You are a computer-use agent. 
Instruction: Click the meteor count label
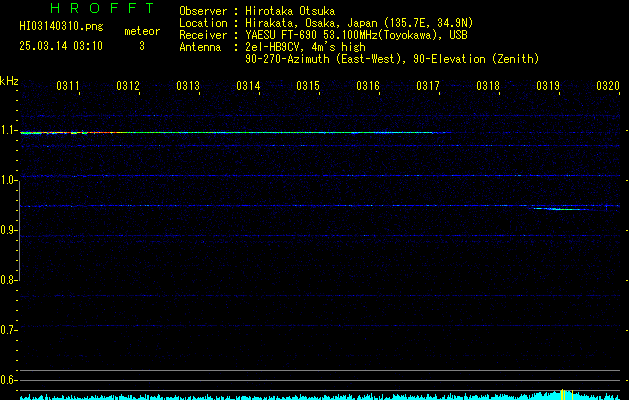click(142, 31)
